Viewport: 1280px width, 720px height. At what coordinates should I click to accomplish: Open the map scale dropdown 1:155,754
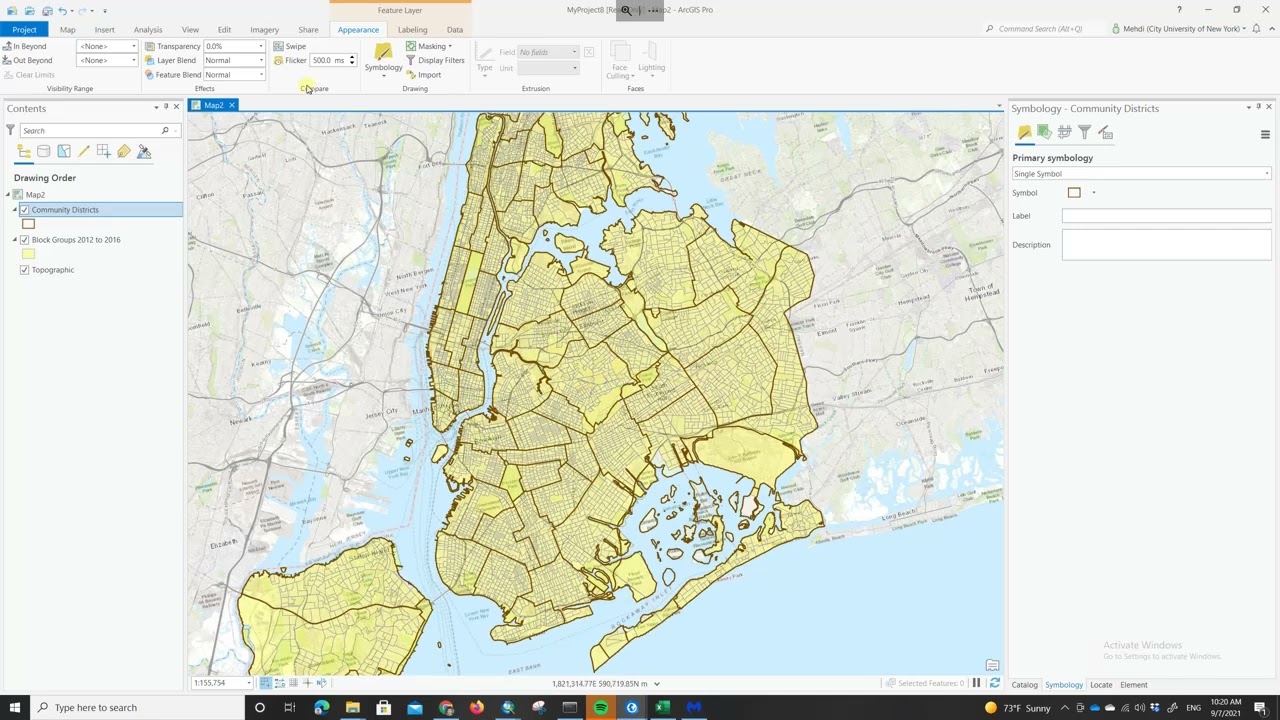tap(249, 683)
